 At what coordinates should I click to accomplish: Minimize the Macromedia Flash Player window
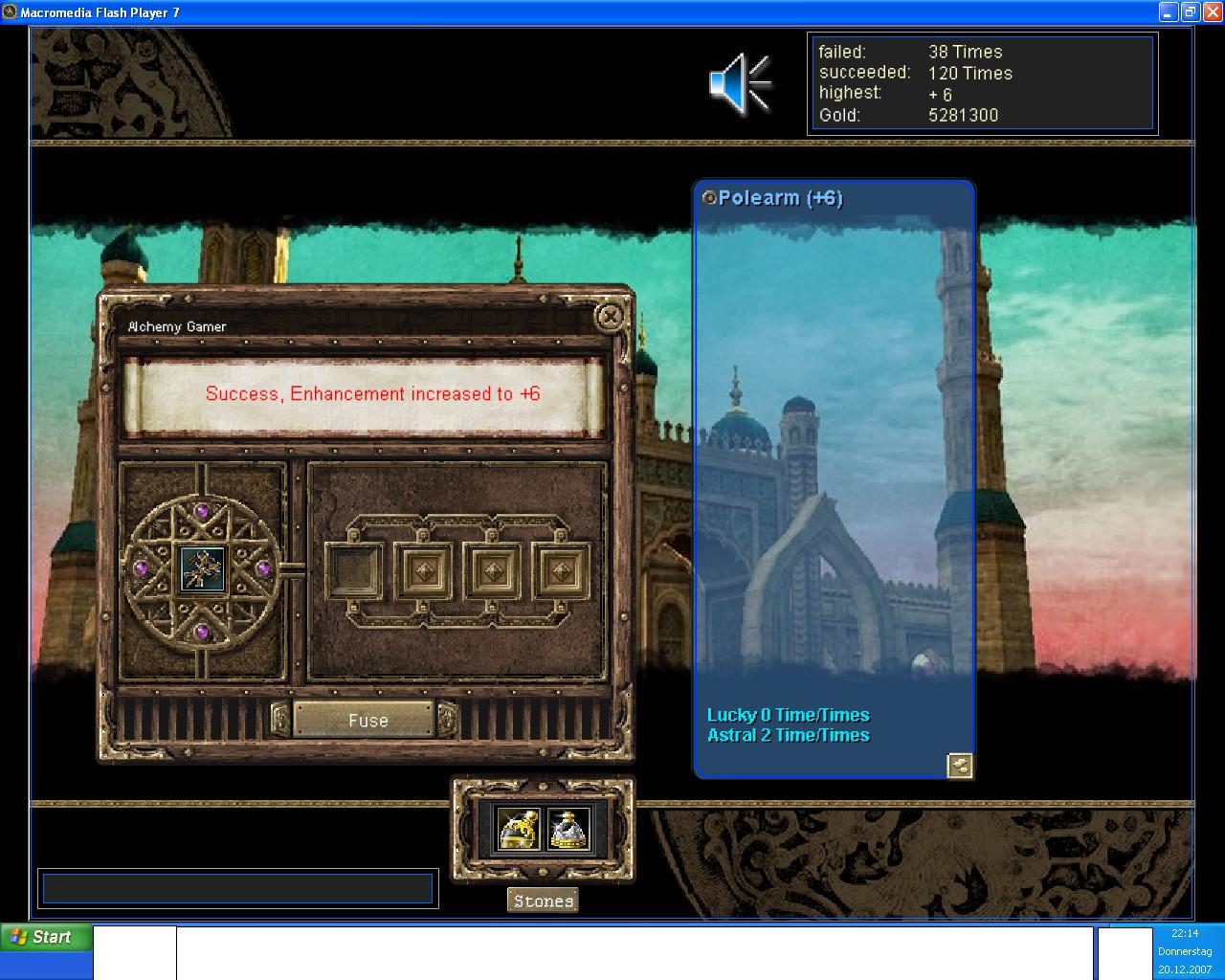(1169, 11)
